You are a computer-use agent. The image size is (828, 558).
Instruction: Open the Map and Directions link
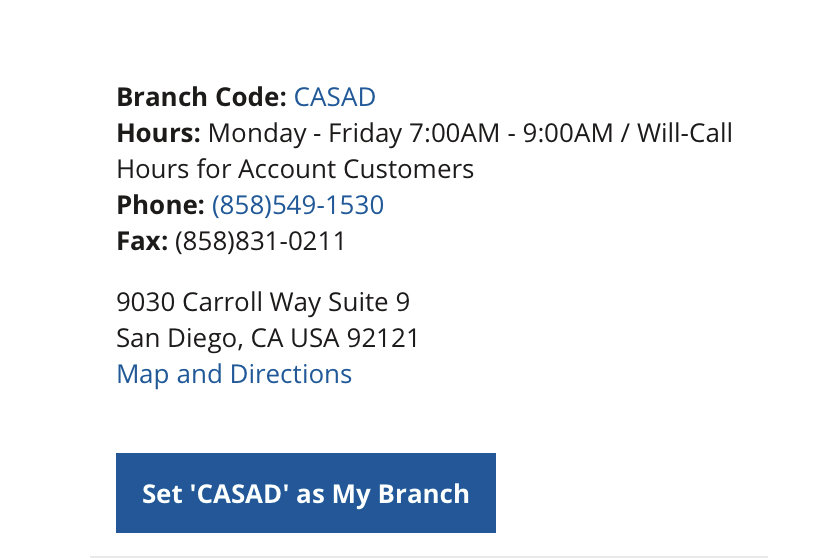(x=234, y=374)
